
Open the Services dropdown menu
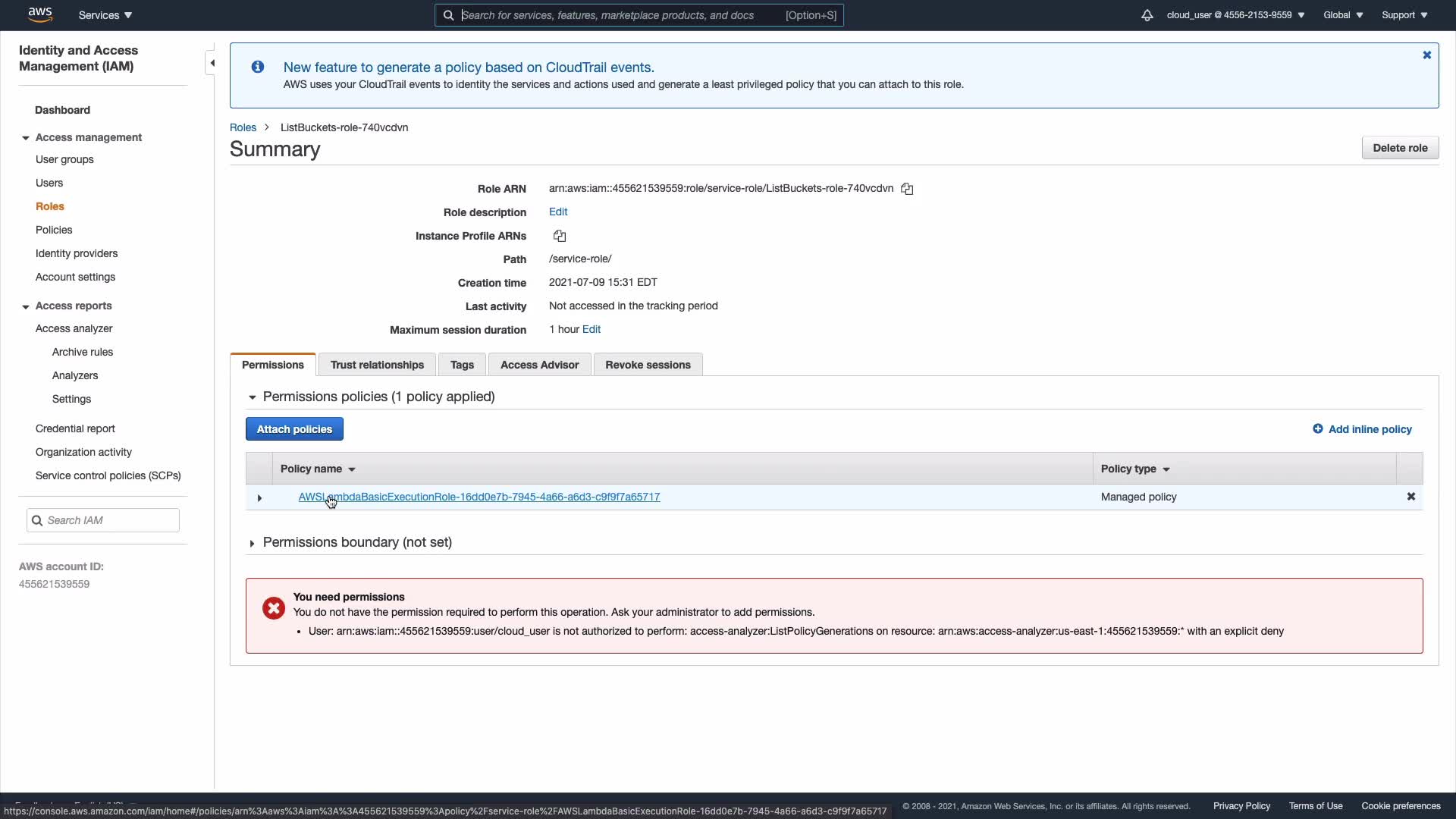point(105,15)
